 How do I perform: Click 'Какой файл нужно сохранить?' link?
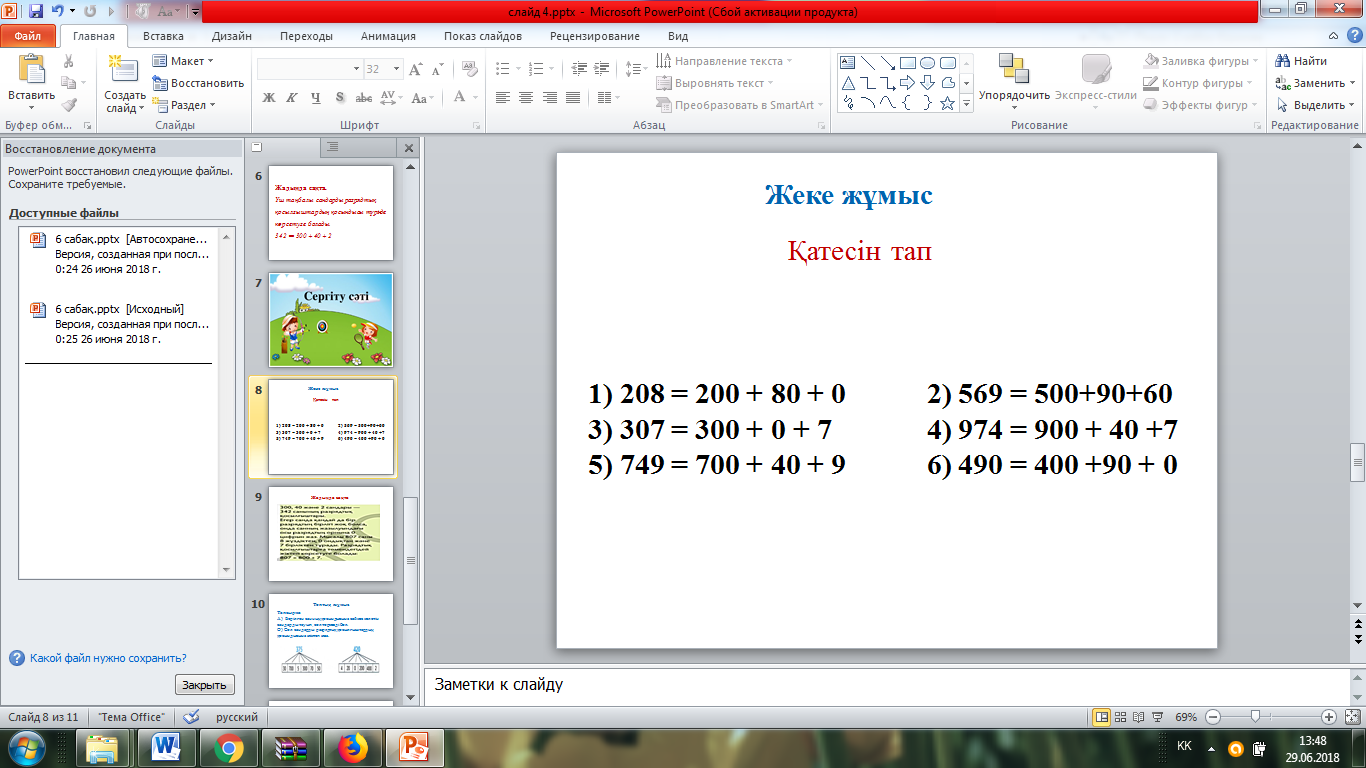pos(108,658)
